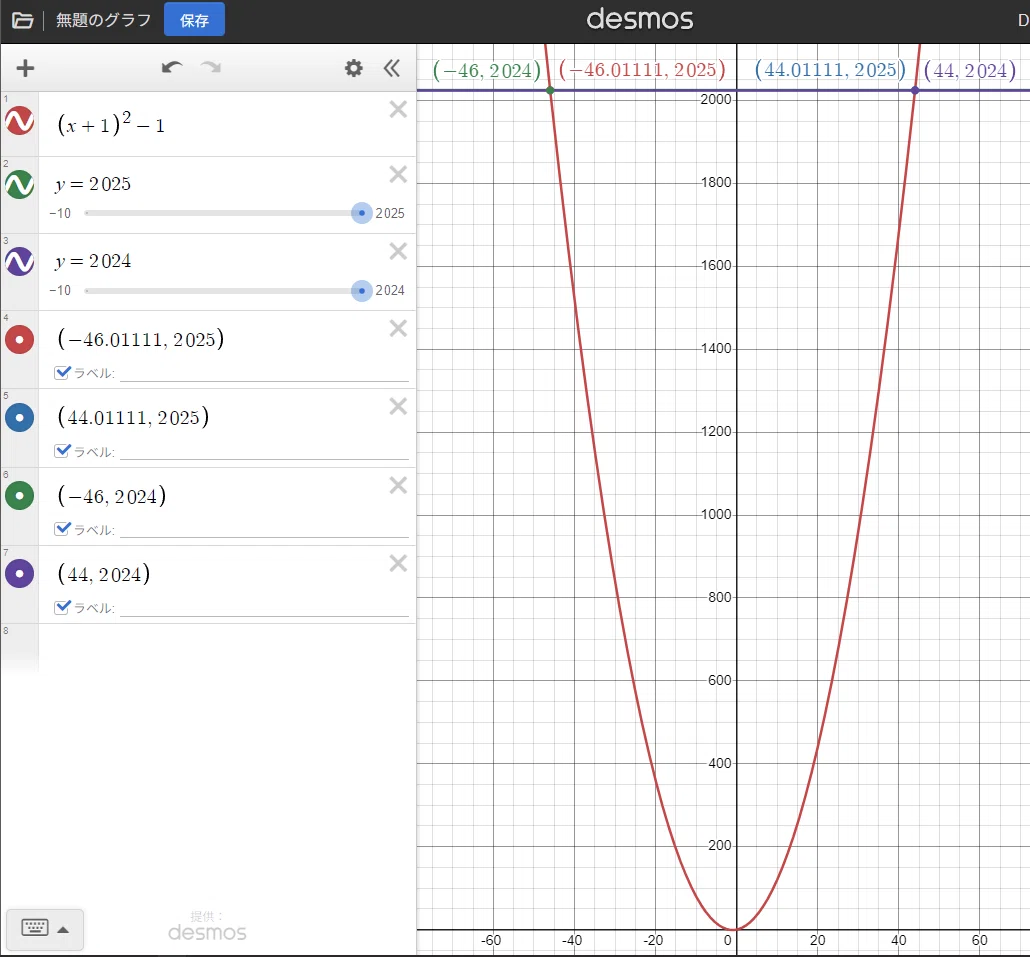Toggle visibility of (x+1)²−1 curve
1030x957 pixels.
pos(20,121)
